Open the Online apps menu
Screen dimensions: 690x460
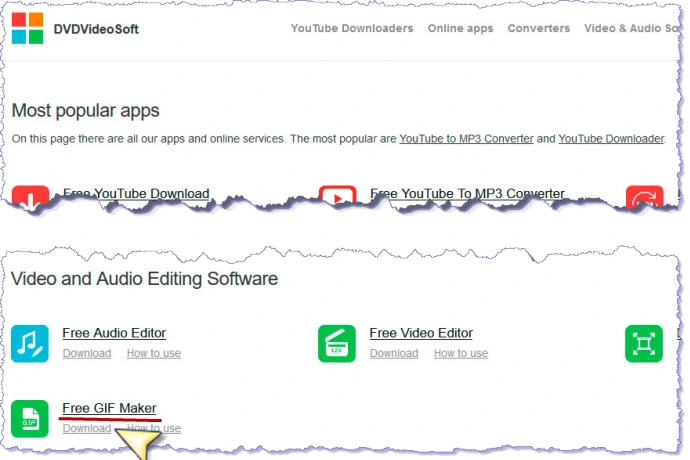pyautogui.click(x=460, y=29)
